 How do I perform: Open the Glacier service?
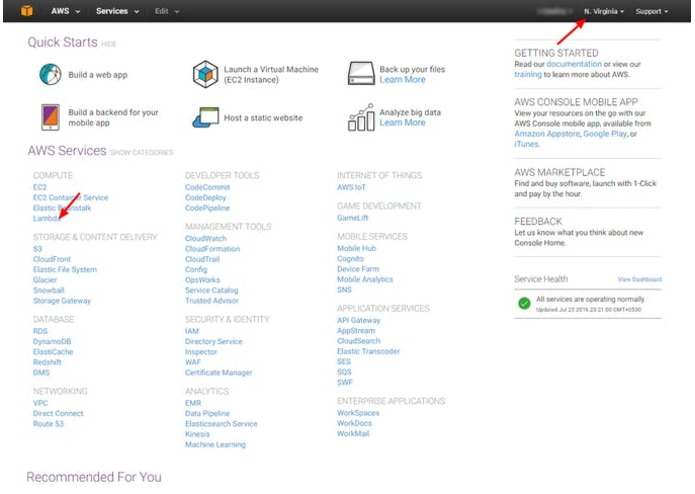coord(45,280)
